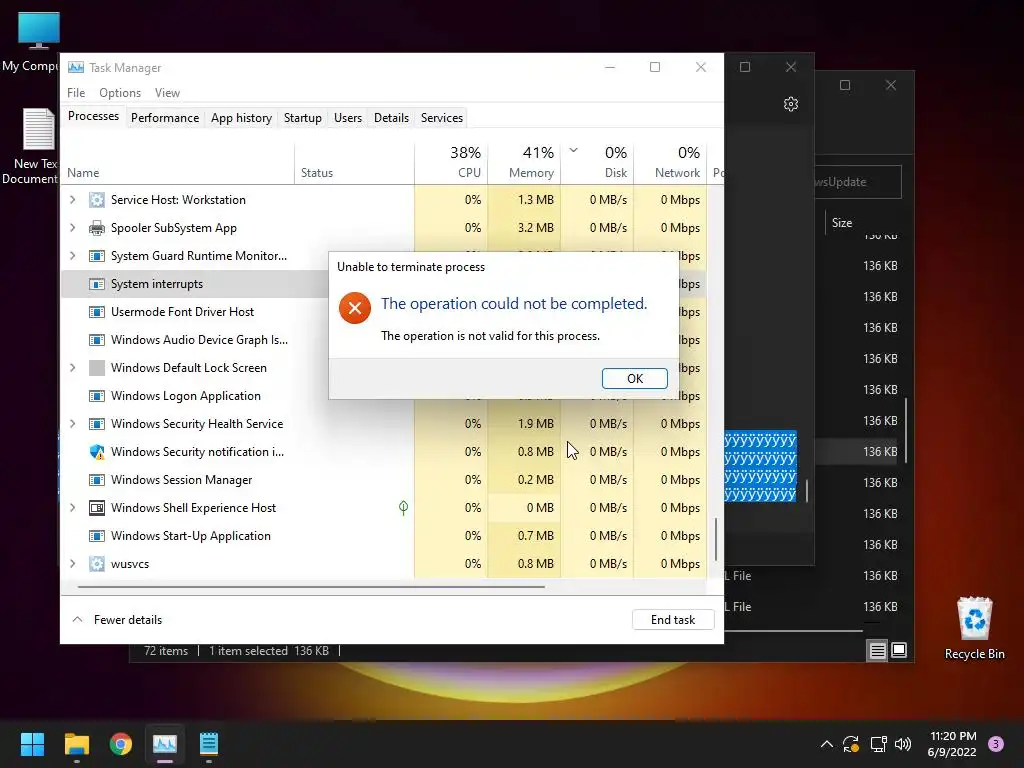The image size is (1024, 768).
Task: Click Task Manager taskbar icon
Action: click(x=165, y=744)
